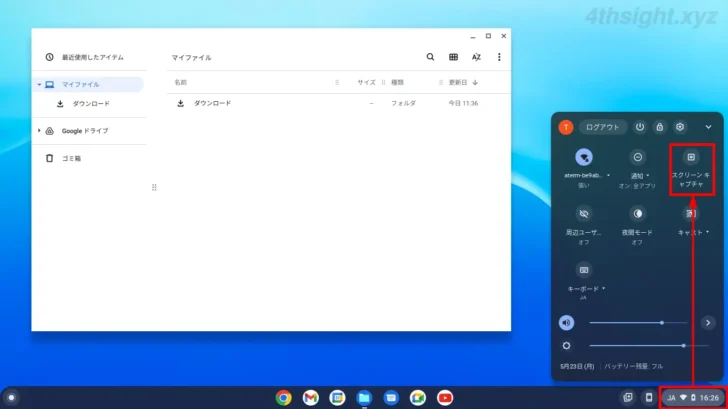Image resolution: width=728 pixels, height=409 pixels.
Task: Select the ダウンロード folder row in file list
Action: tap(339, 103)
